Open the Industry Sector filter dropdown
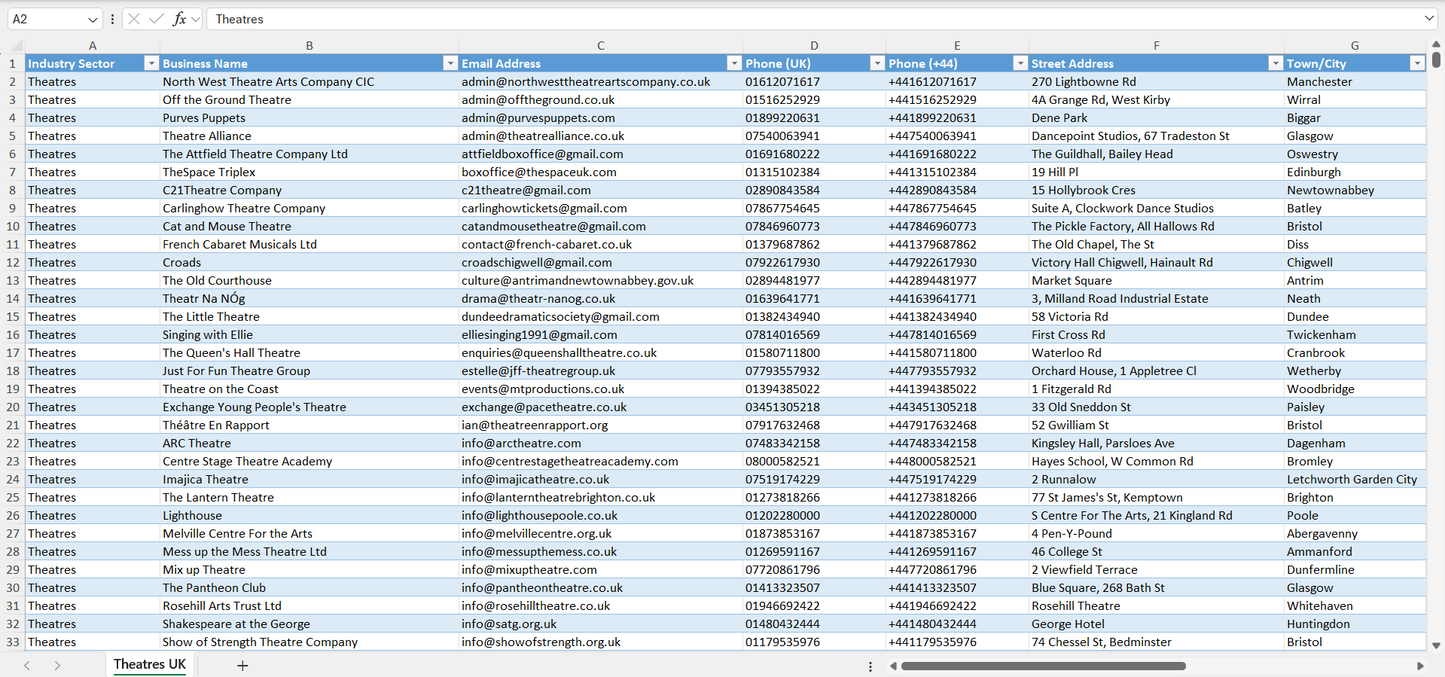This screenshot has width=1445, height=677. pyautogui.click(x=151, y=63)
